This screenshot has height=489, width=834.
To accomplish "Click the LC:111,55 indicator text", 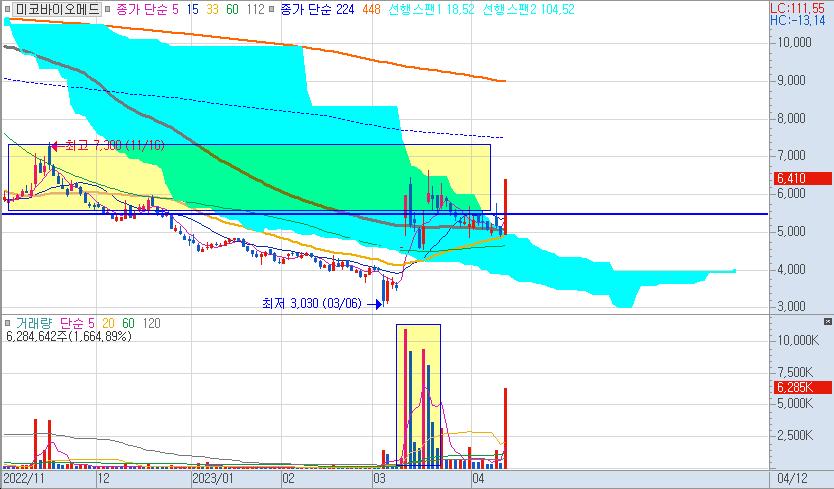I will click(x=797, y=9).
